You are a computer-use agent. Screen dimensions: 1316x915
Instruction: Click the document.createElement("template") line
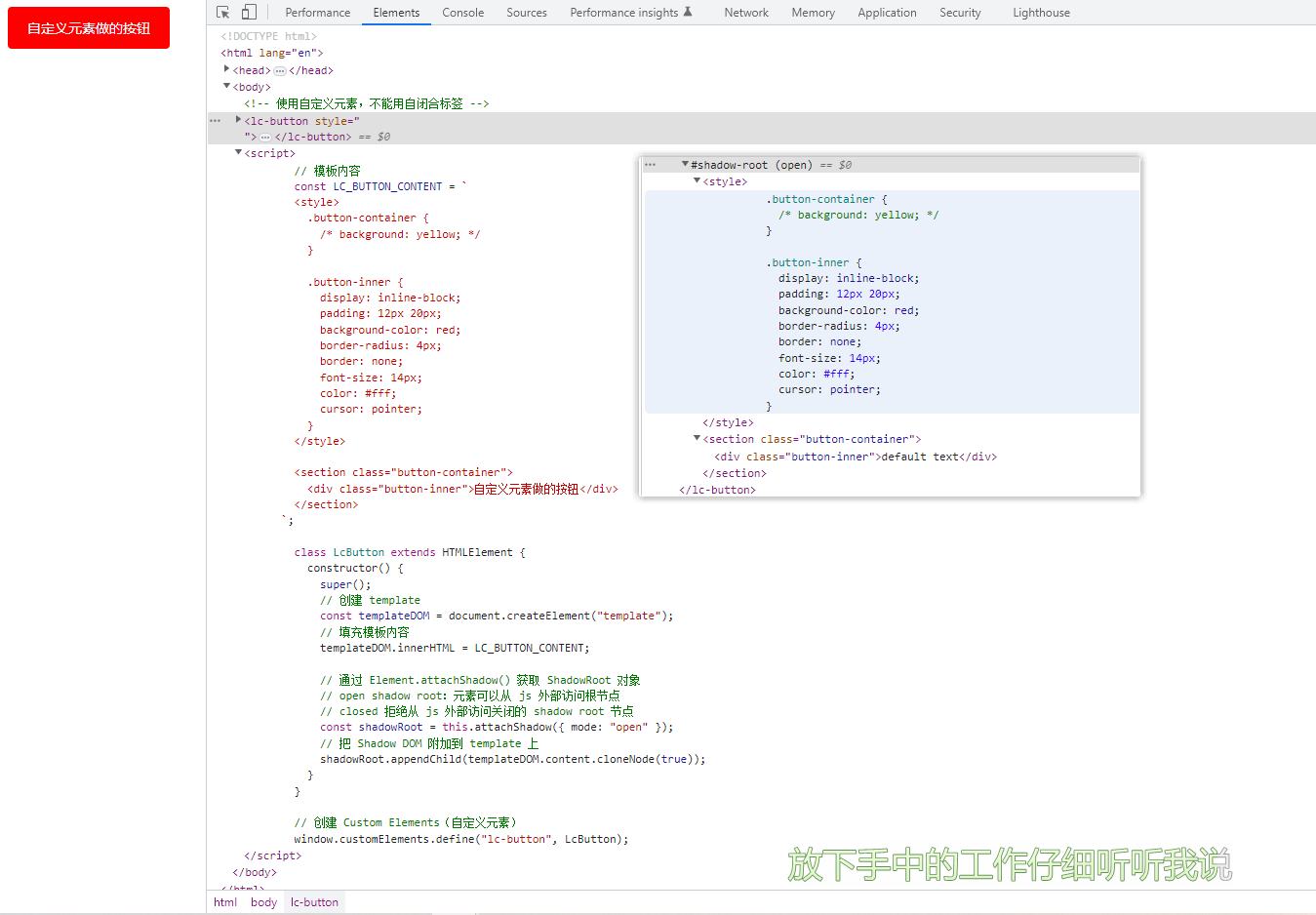tap(497, 617)
